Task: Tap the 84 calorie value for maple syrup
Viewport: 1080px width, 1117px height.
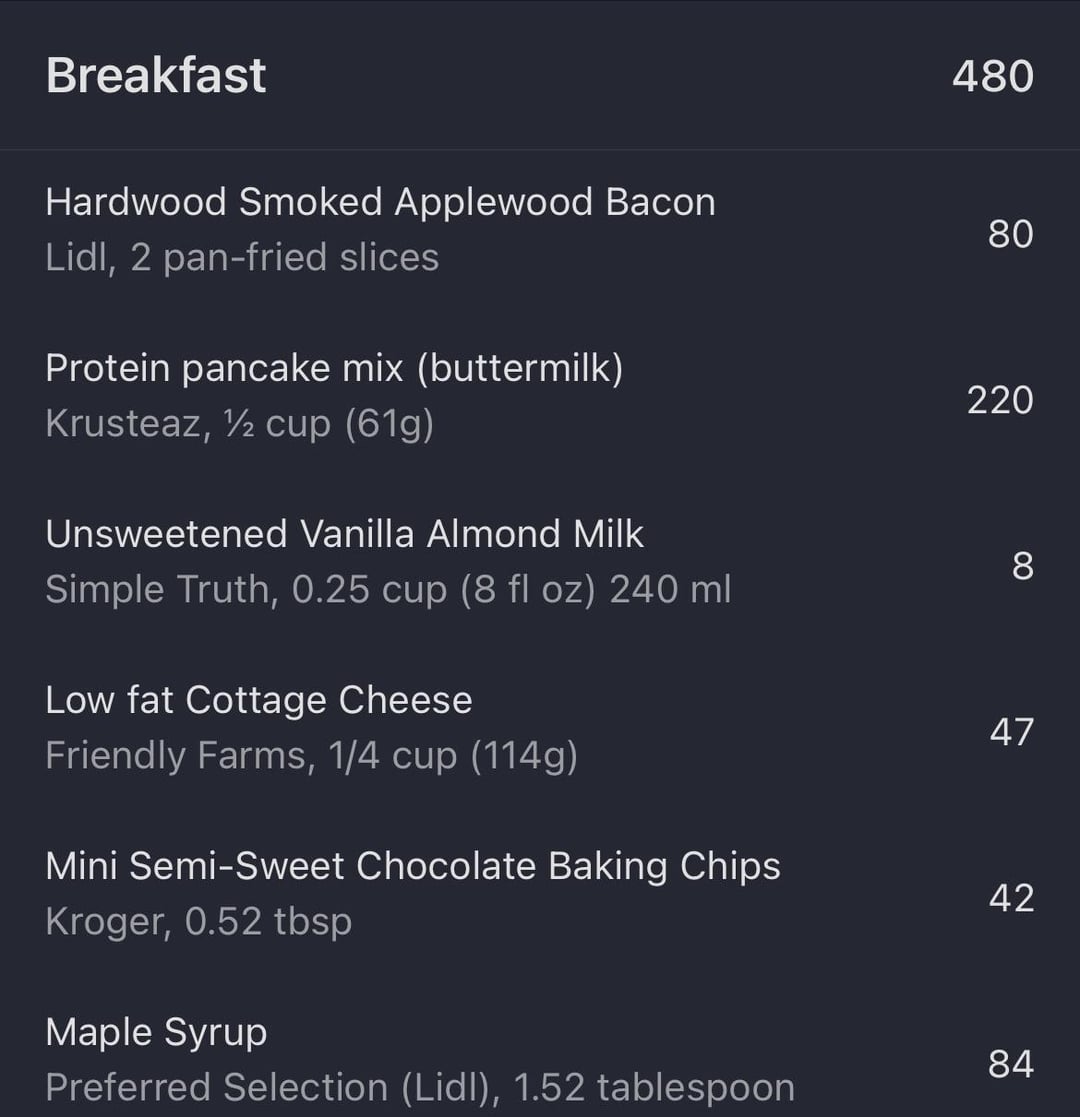Action: [x=1010, y=1064]
